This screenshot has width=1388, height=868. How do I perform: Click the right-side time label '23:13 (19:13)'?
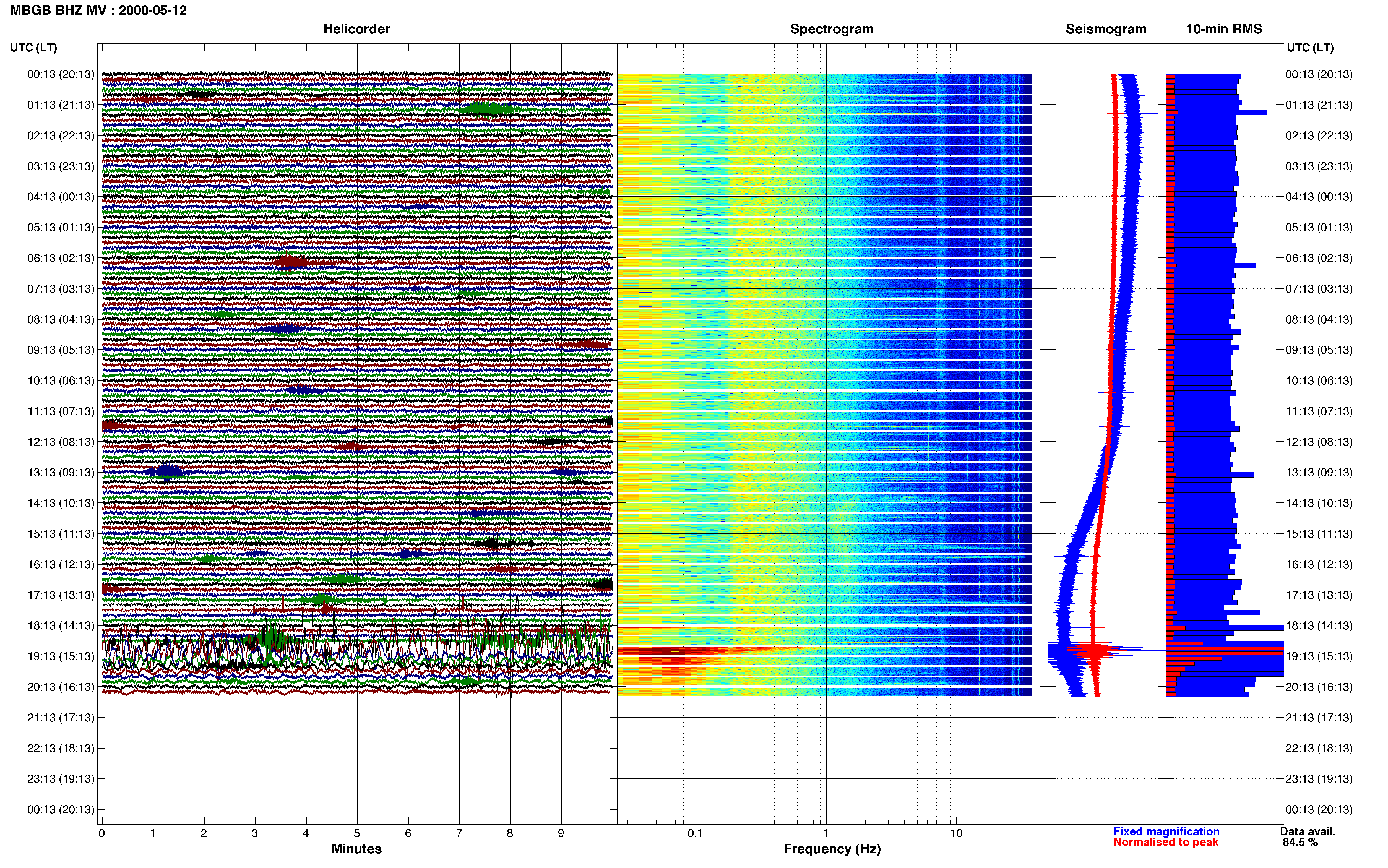pyautogui.click(x=1319, y=779)
